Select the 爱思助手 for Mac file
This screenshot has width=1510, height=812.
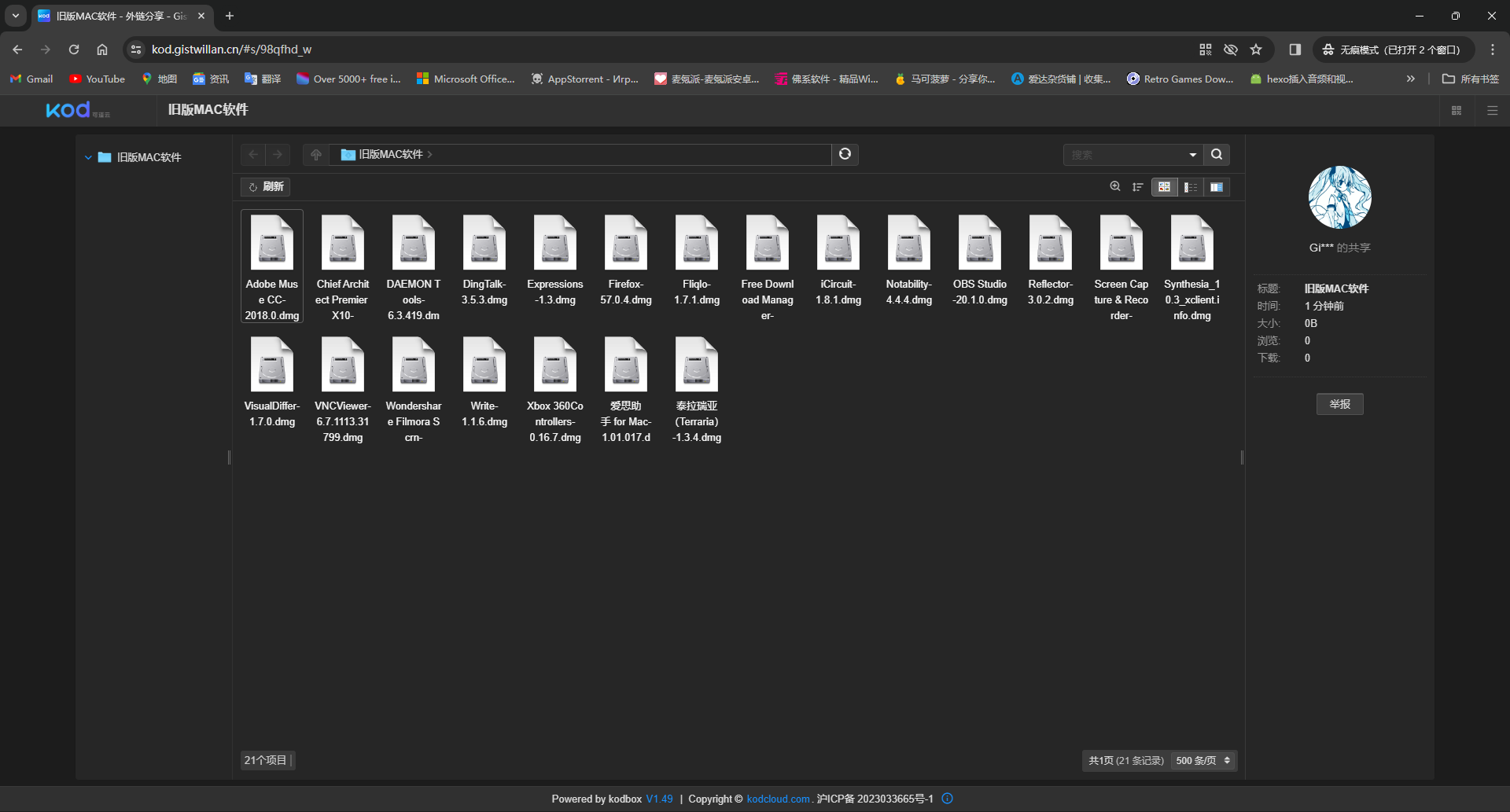tap(626, 388)
